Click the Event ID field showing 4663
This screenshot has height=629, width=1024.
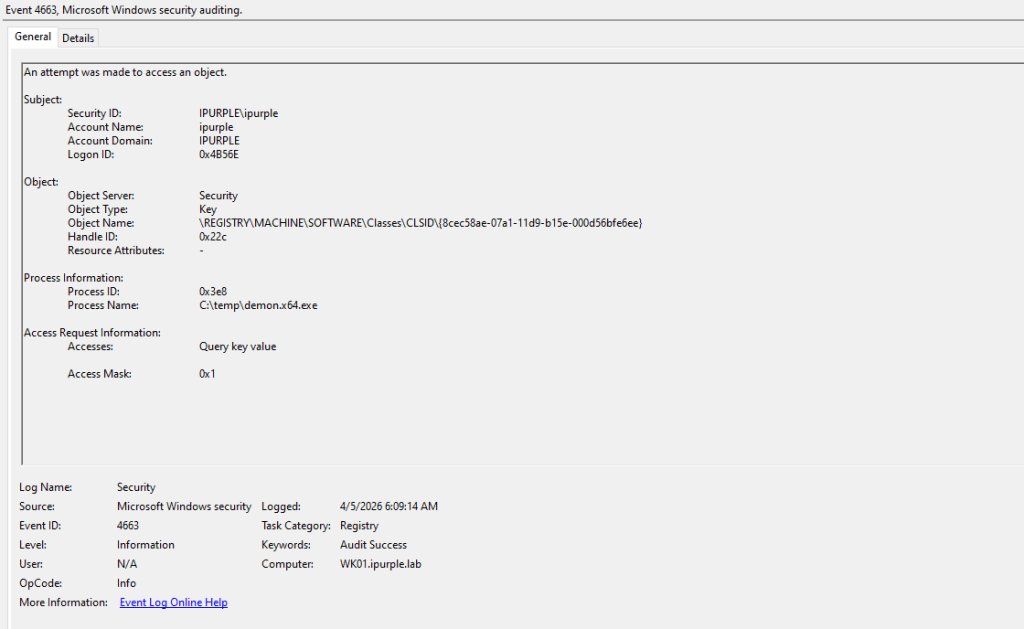click(x=128, y=525)
